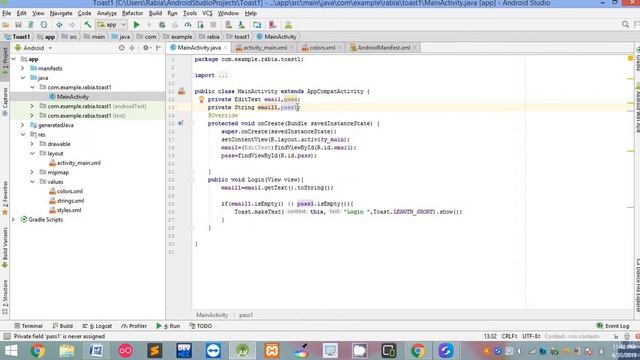Click the Search Everywhere magnifier icon
640x360 pixels.
(625, 24)
